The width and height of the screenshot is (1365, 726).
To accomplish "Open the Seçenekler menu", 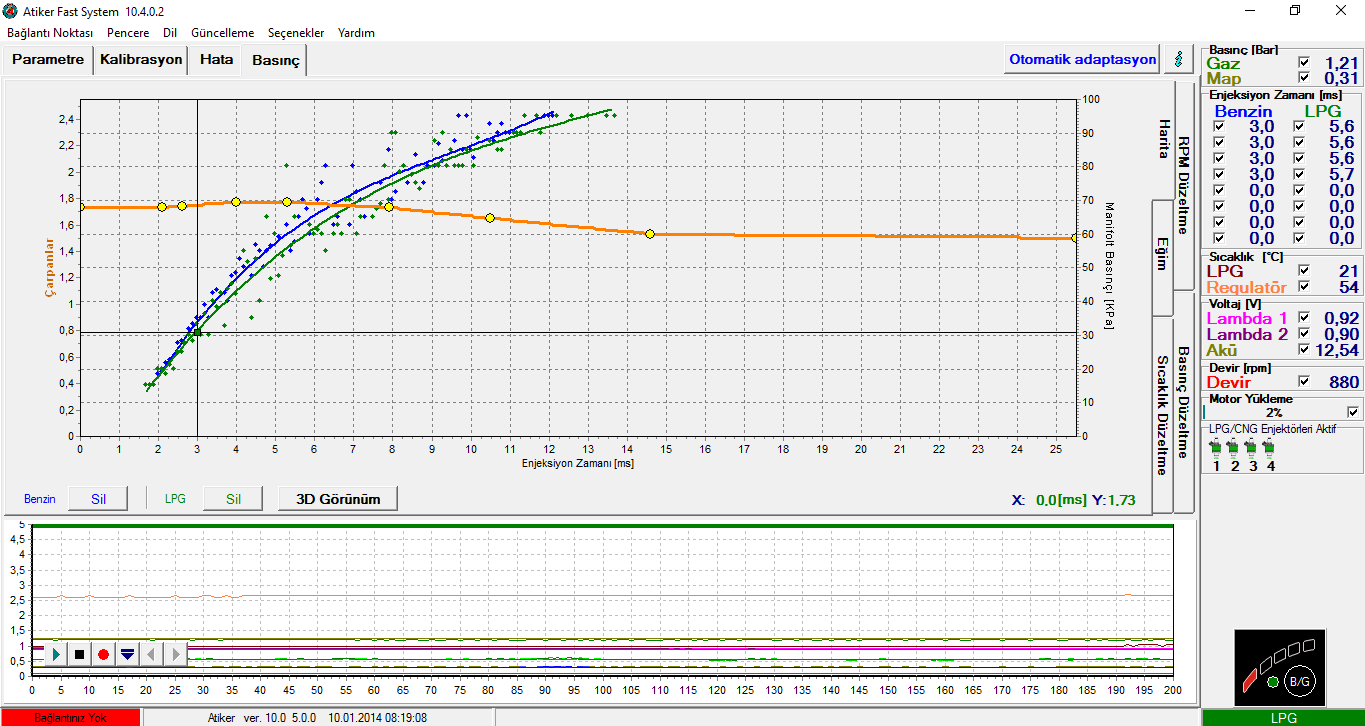I will click(296, 32).
